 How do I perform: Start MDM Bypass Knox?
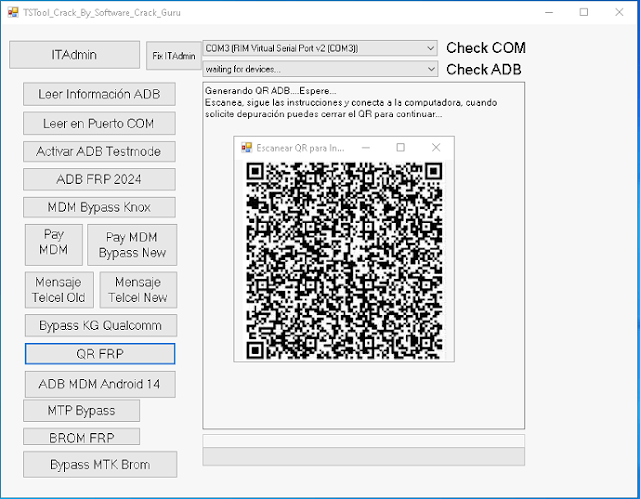pos(99,207)
